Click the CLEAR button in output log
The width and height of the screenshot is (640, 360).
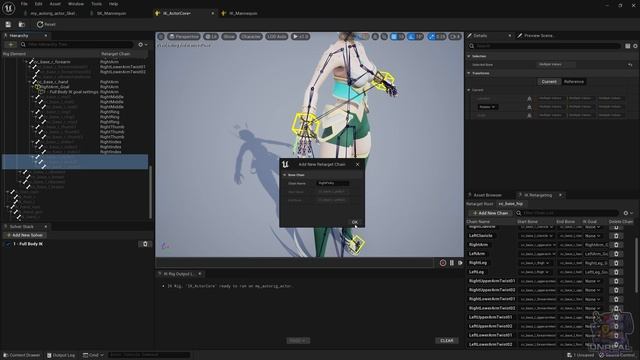coord(447,340)
